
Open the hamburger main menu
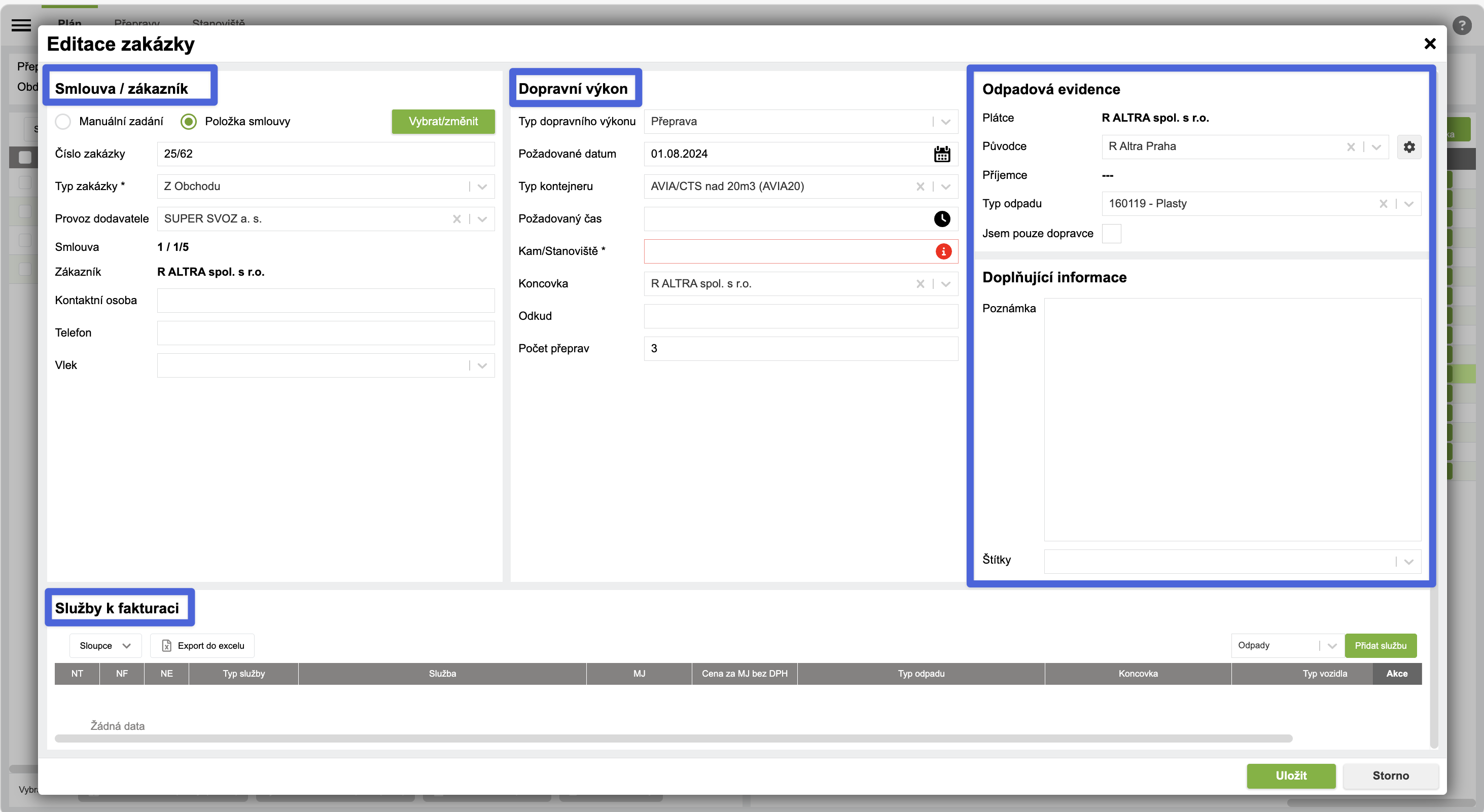[x=21, y=25]
